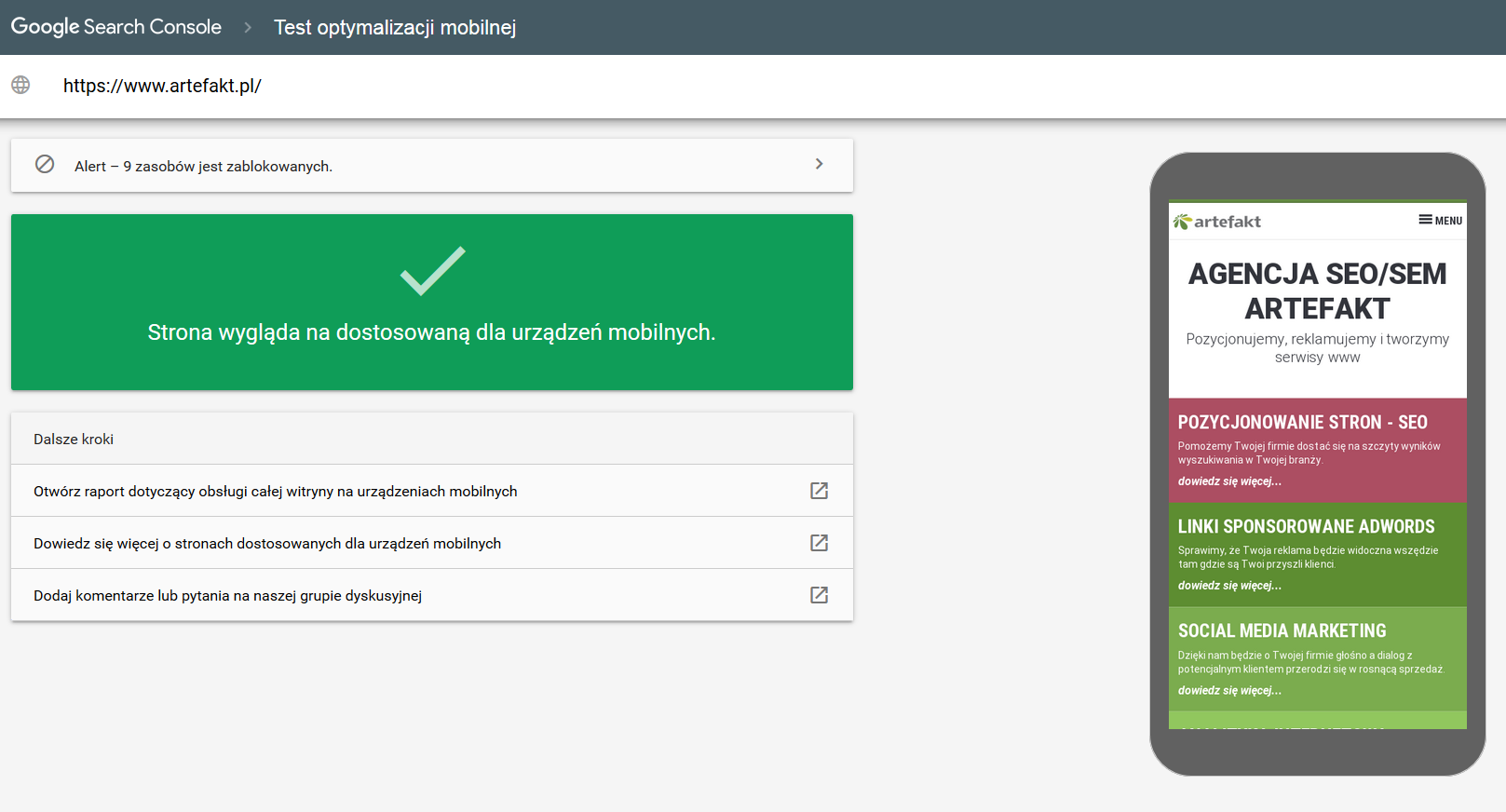Screen dimensions: 1506x812
Task: Click the artefakt logo in phone preview
Action: tap(1217, 222)
